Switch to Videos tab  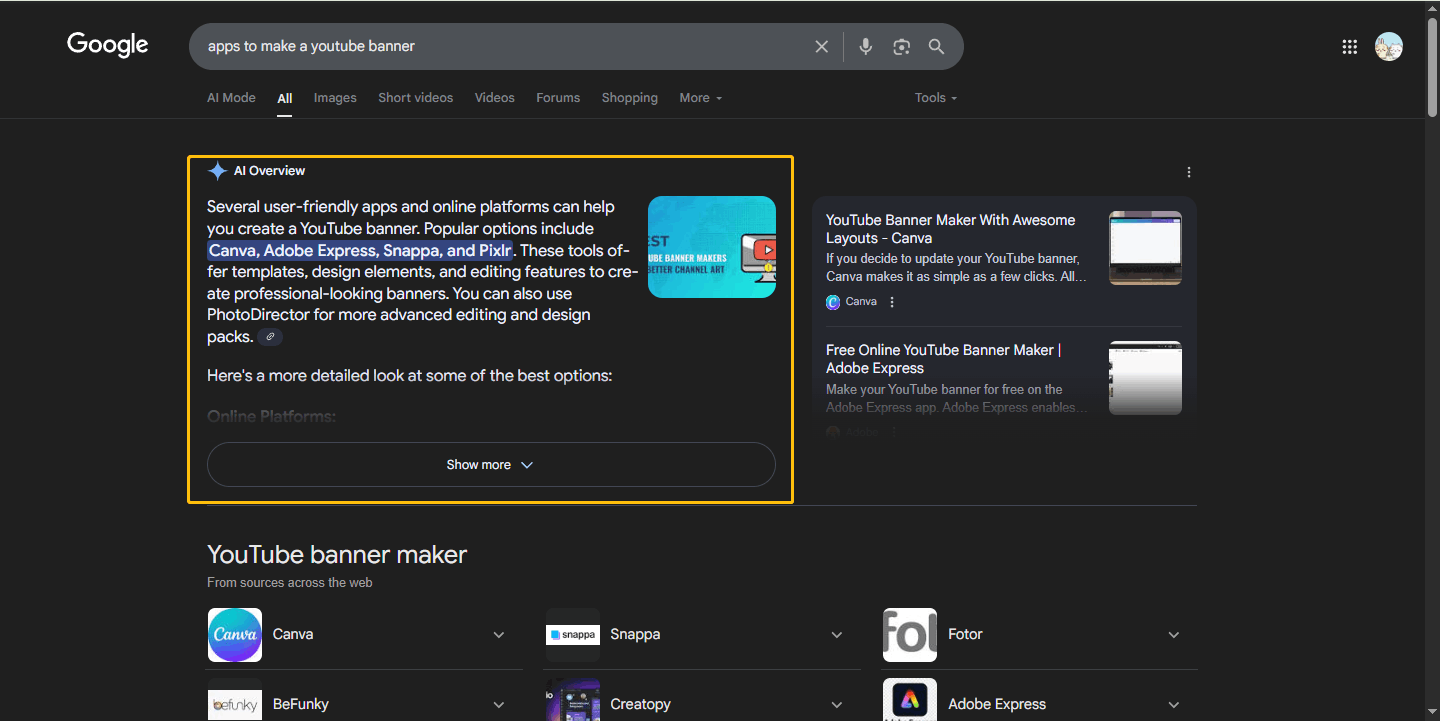[x=495, y=98]
